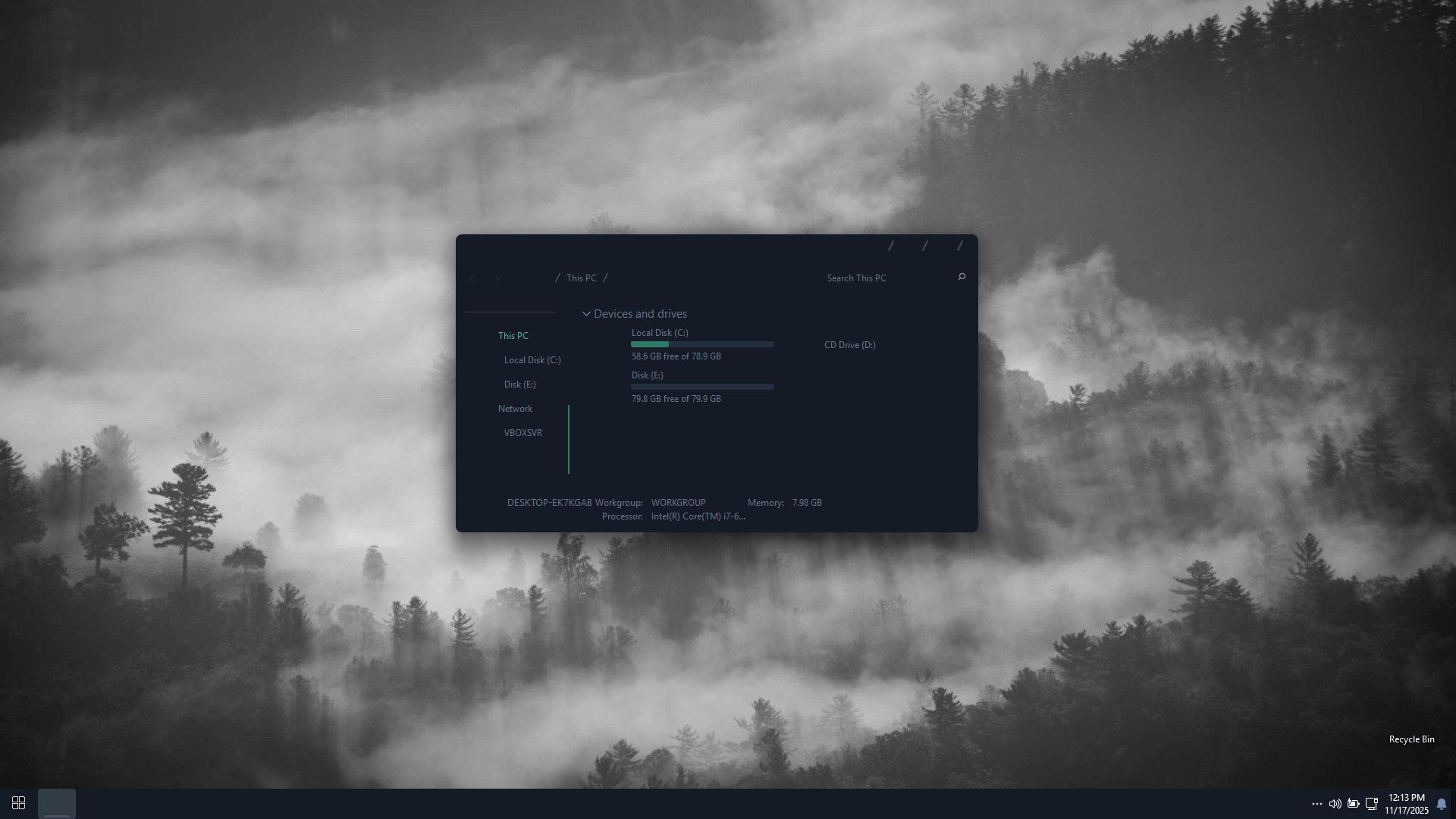Click the battery status icon
The image size is (1456, 819).
tap(1354, 803)
